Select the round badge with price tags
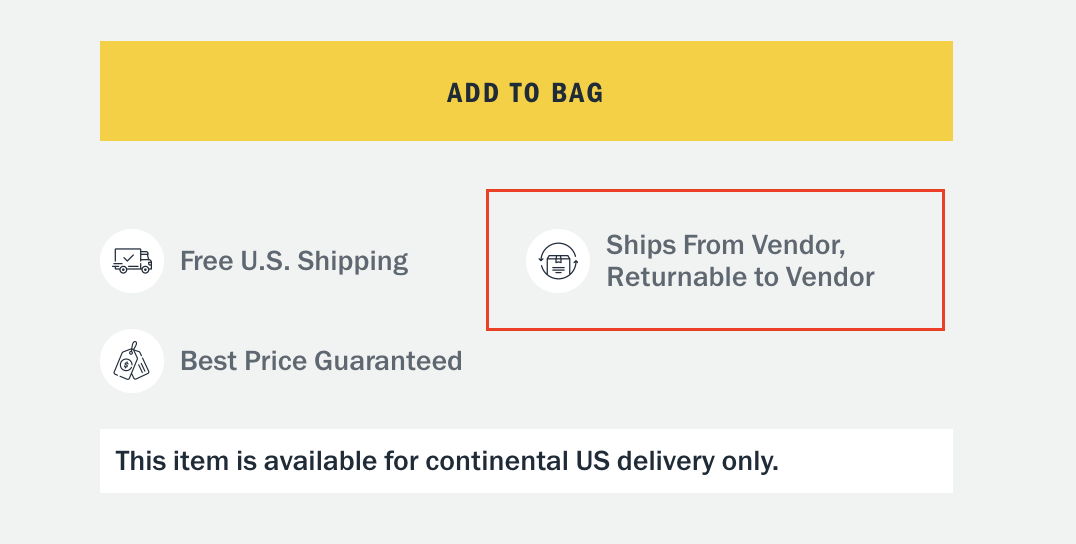 pyautogui.click(x=132, y=361)
